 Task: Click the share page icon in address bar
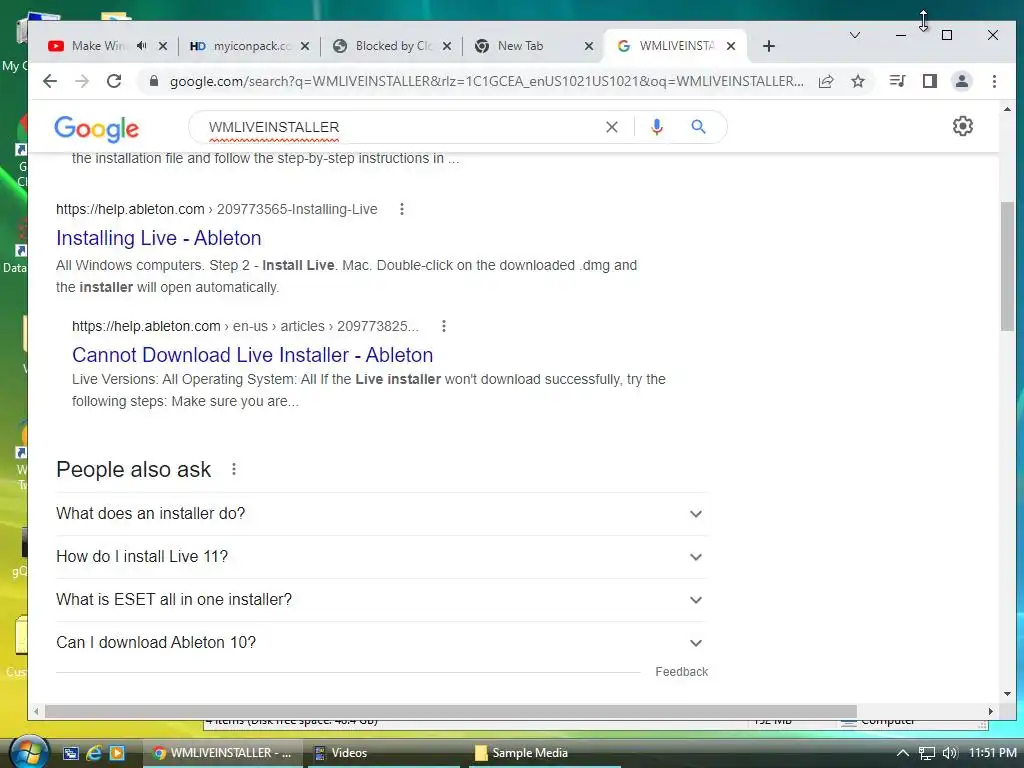826,81
